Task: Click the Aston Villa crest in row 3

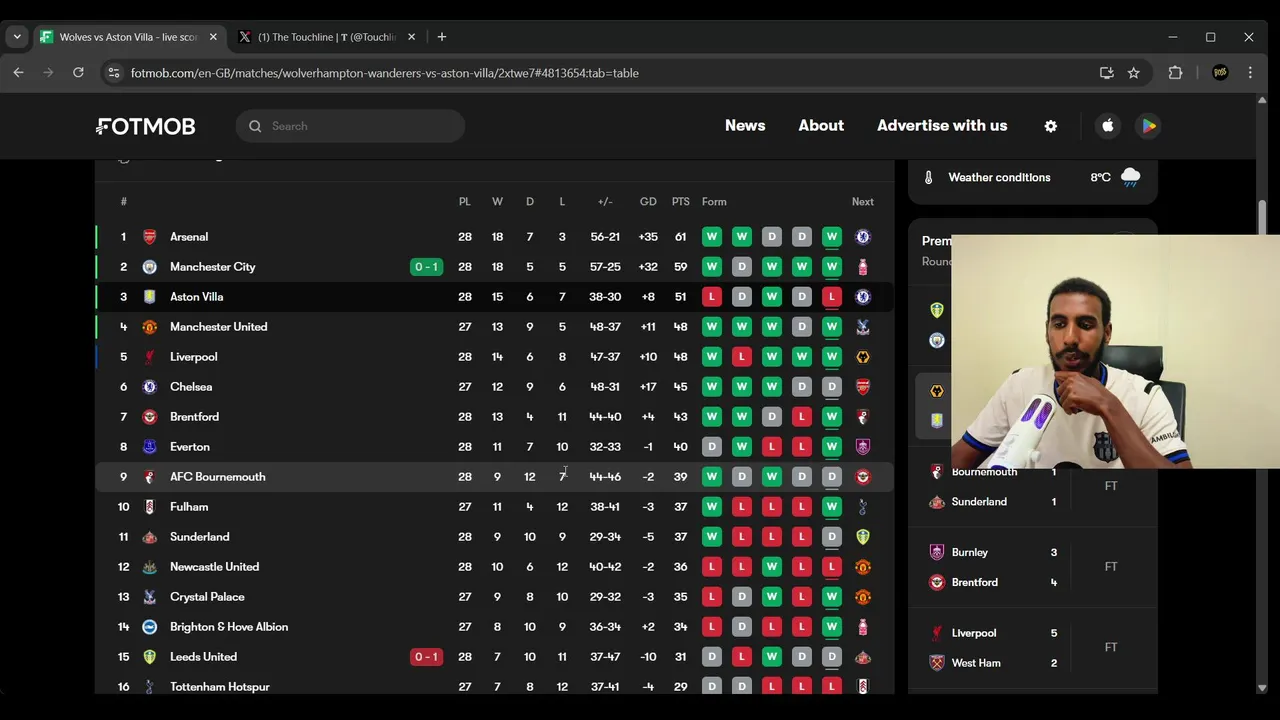Action: point(149,297)
